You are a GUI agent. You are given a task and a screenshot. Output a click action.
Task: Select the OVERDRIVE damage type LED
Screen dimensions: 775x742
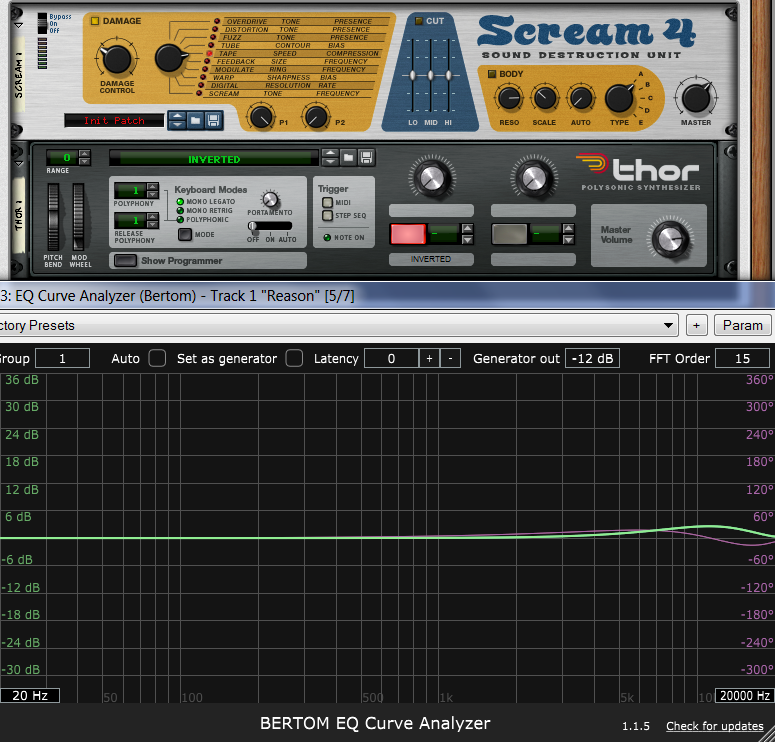[216, 21]
